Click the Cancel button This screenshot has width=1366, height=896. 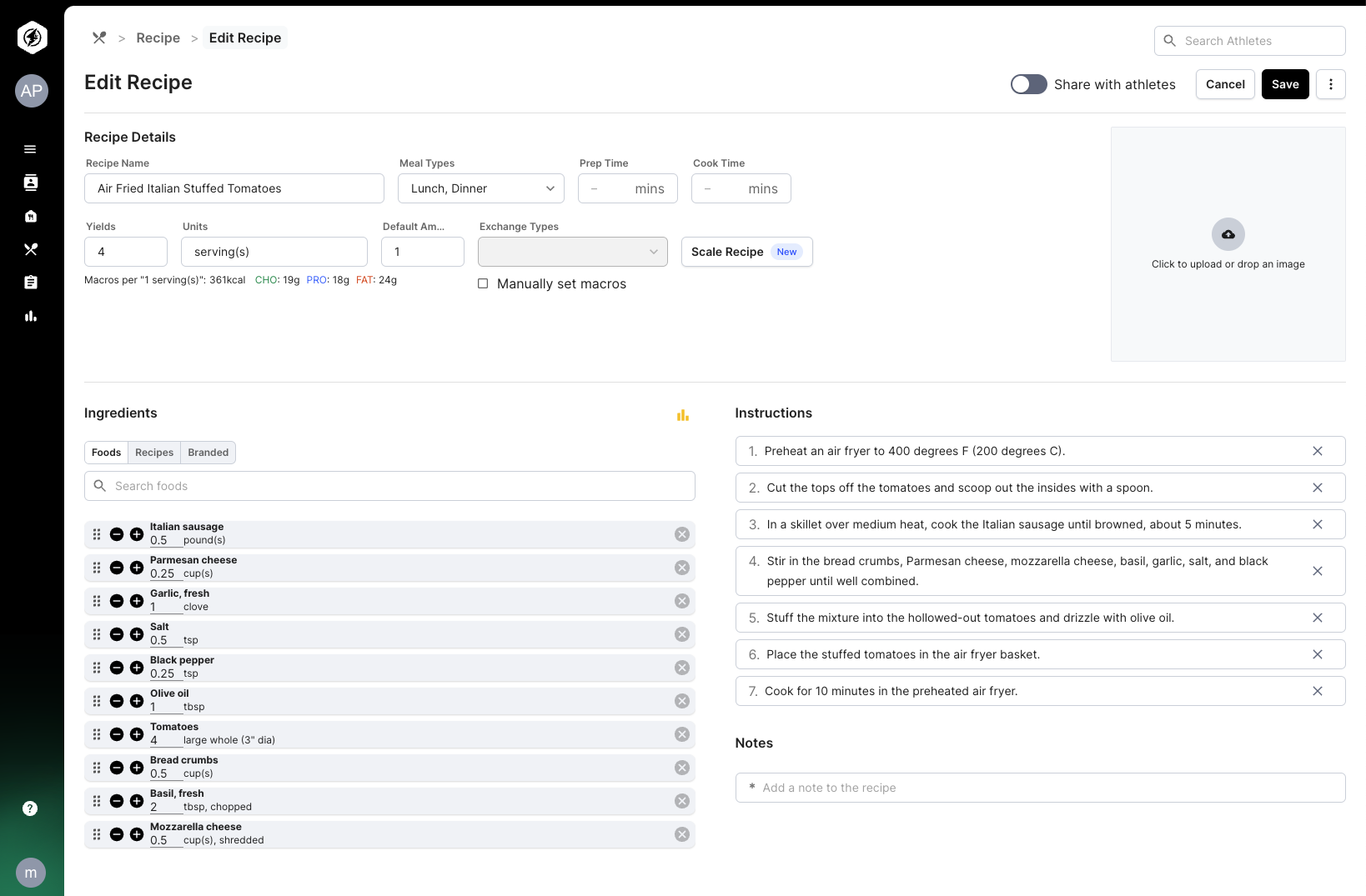click(x=1225, y=84)
